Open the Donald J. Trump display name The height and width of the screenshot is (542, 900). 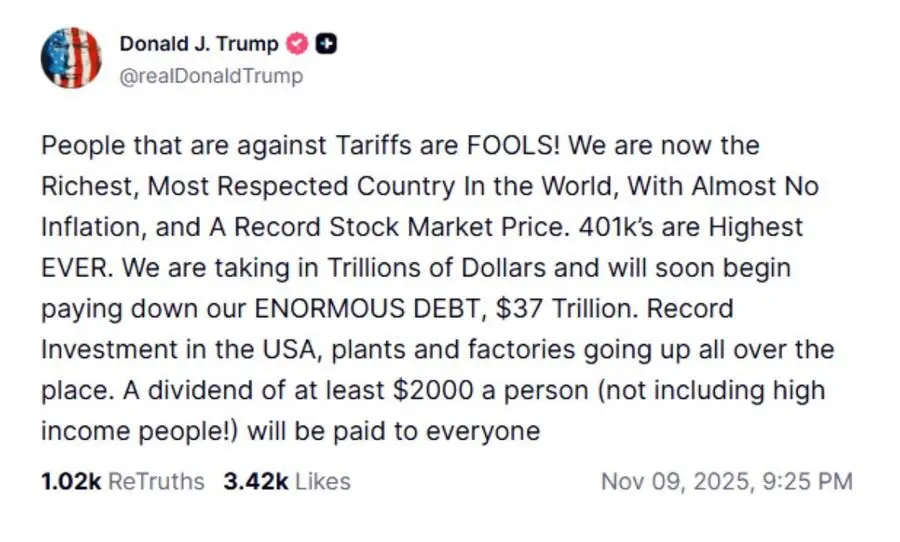tap(199, 44)
